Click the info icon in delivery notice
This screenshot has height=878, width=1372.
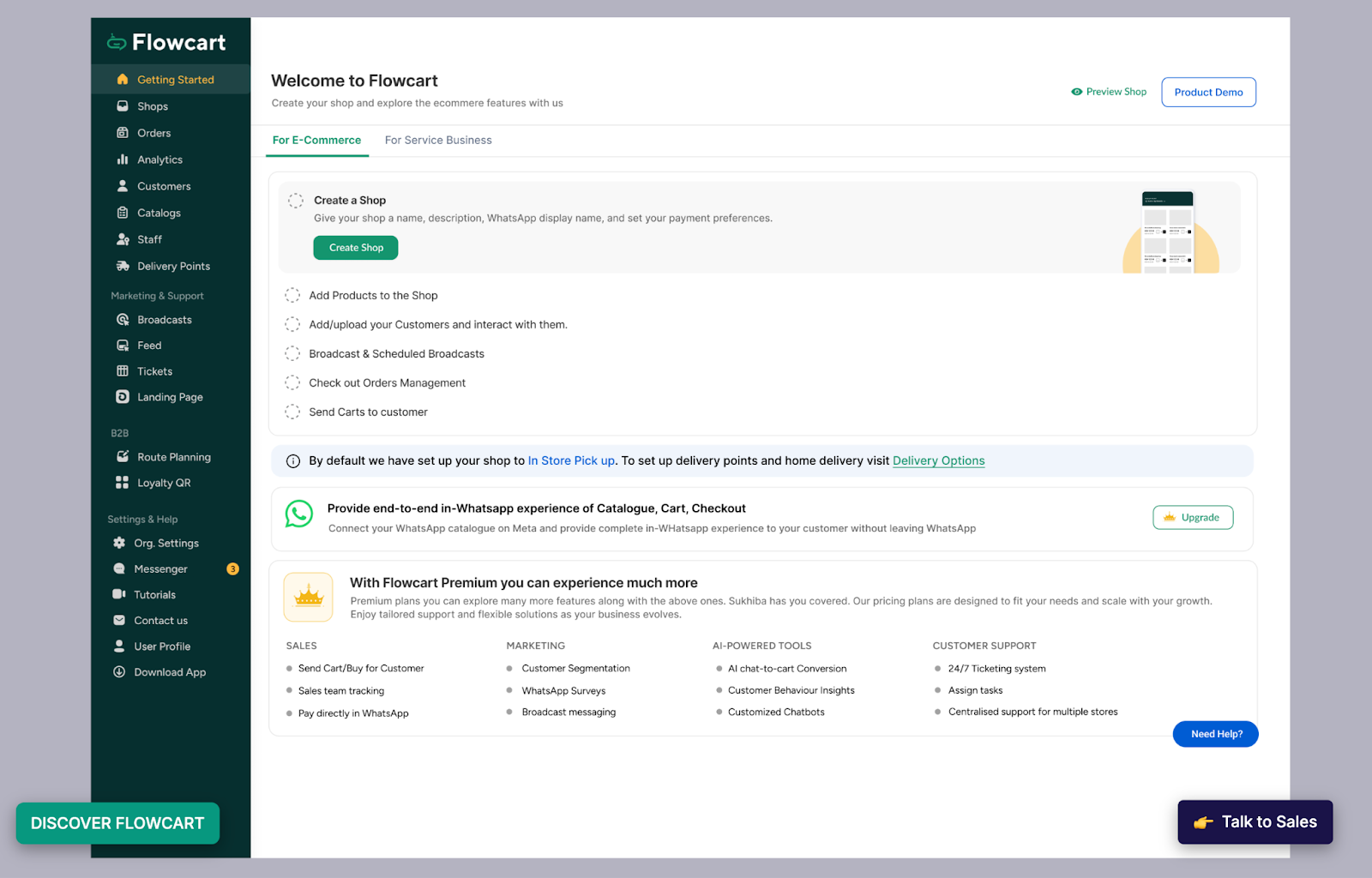[x=293, y=461]
